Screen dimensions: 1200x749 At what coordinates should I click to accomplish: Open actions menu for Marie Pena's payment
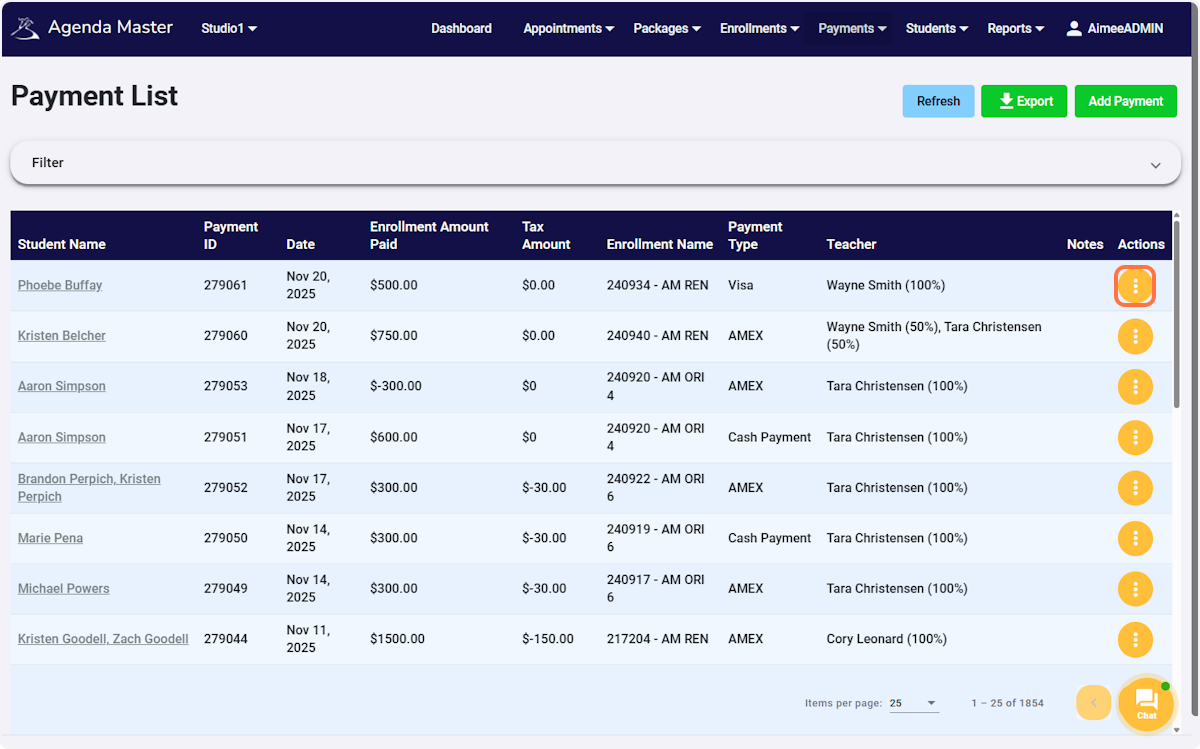coord(1135,538)
